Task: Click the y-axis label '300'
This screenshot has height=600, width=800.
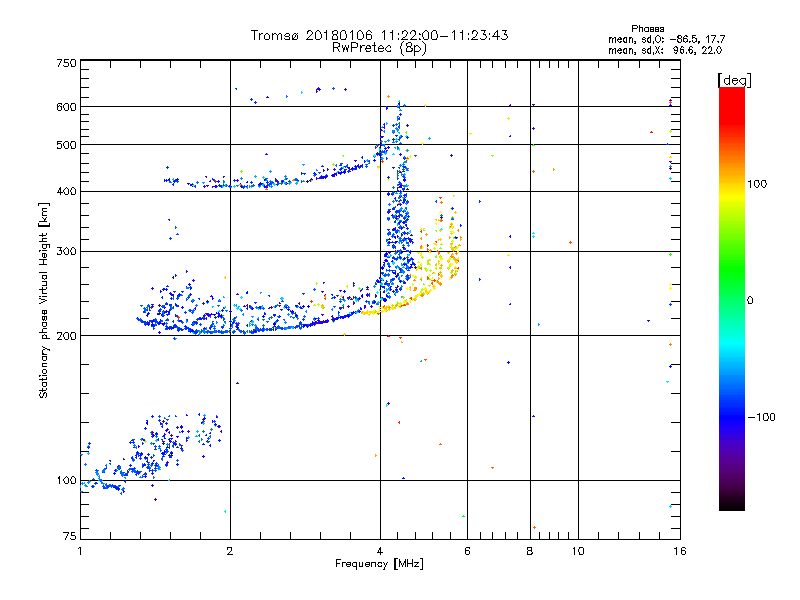Action: point(66,252)
